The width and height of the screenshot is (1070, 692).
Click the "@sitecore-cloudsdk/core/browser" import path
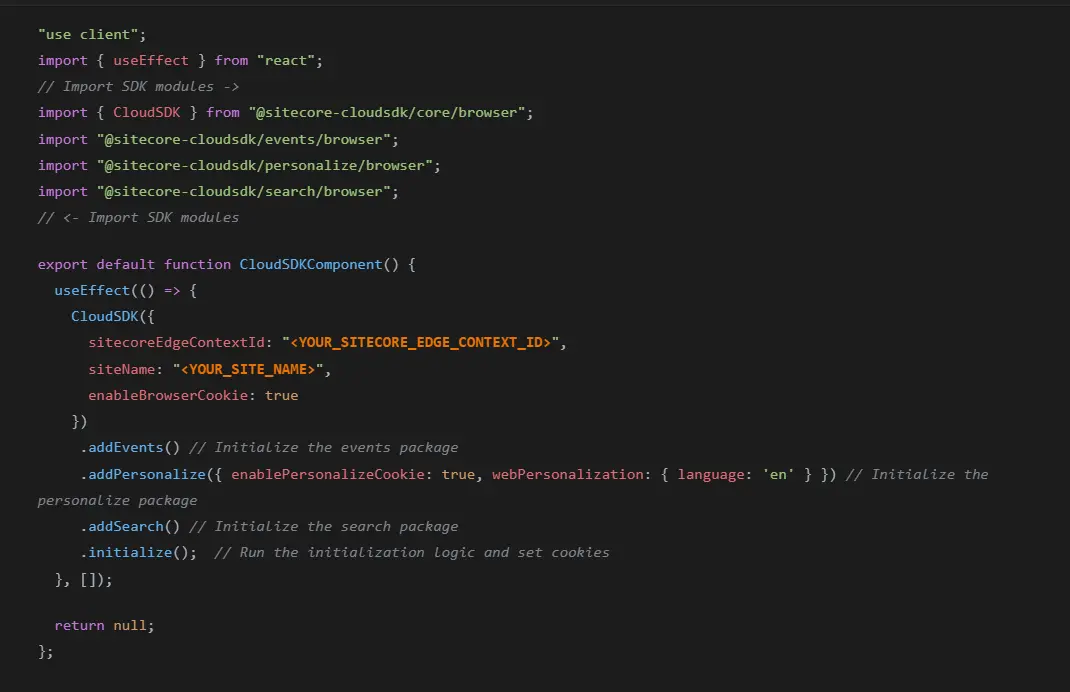(x=387, y=113)
